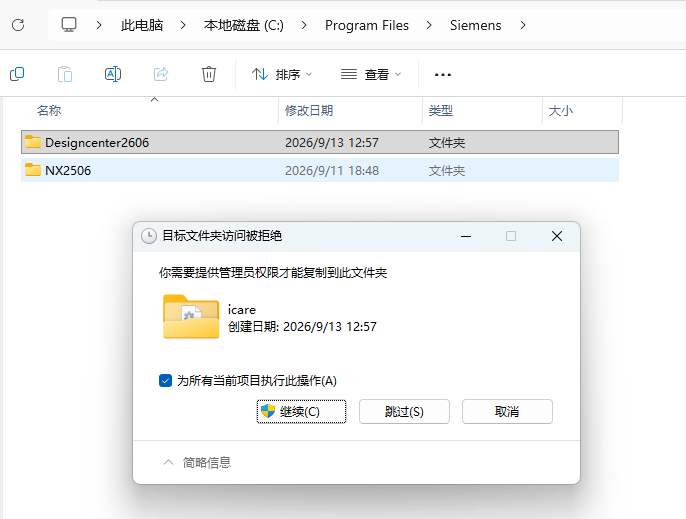Image resolution: width=686 pixels, height=519 pixels.
Task: Open the three-dot See more menu
Action: click(x=443, y=75)
